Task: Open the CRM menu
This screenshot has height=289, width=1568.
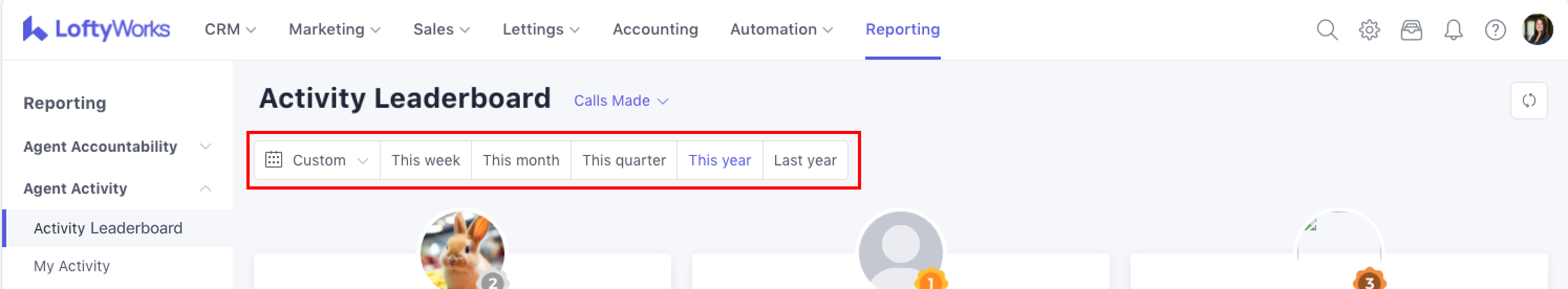Action: tap(230, 30)
